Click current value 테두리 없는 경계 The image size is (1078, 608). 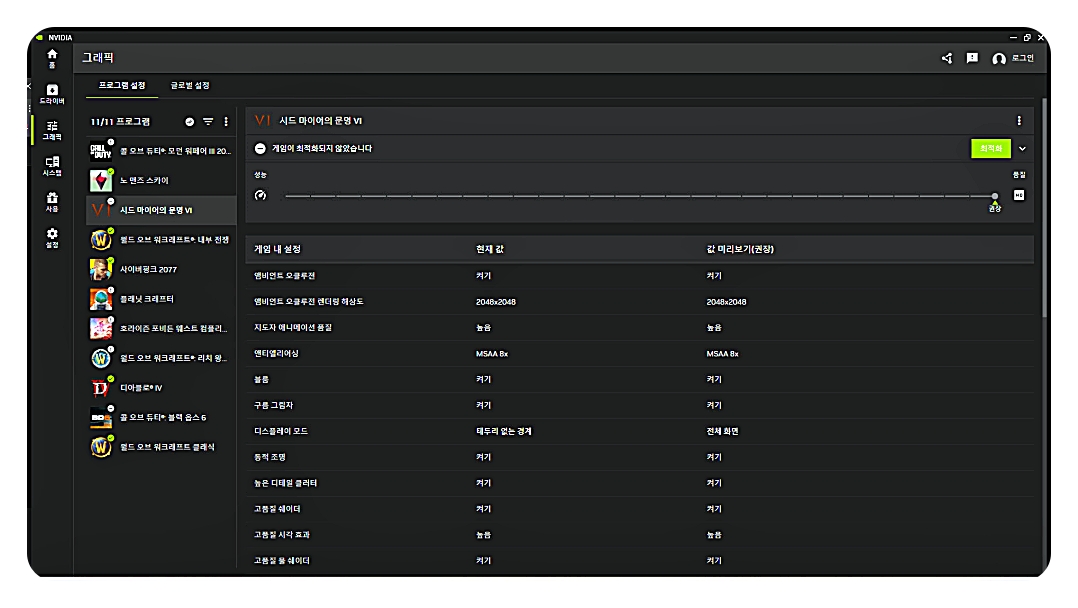click(x=504, y=431)
